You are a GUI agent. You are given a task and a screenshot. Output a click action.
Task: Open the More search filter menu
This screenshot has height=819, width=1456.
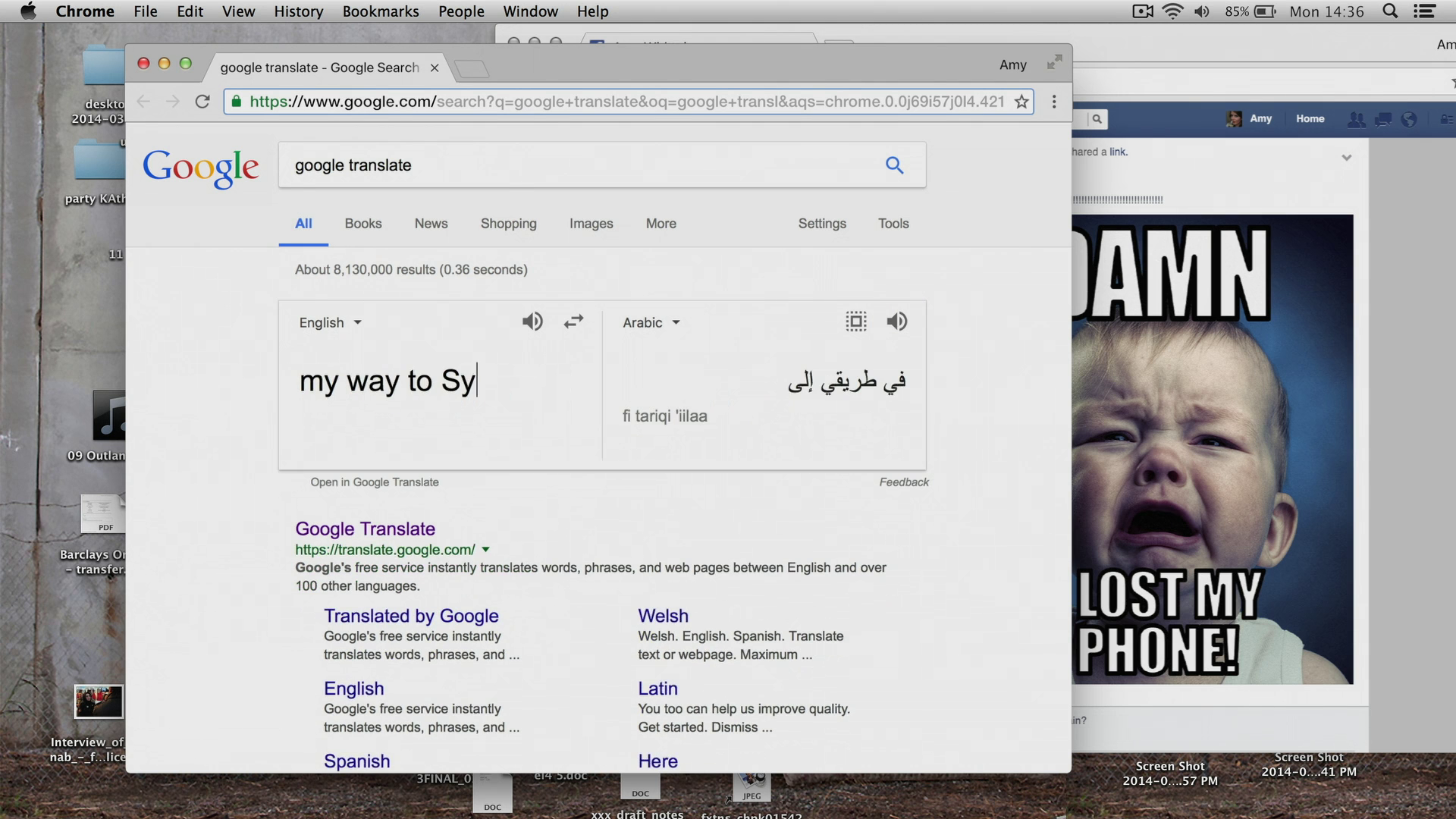(x=661, y=224)
